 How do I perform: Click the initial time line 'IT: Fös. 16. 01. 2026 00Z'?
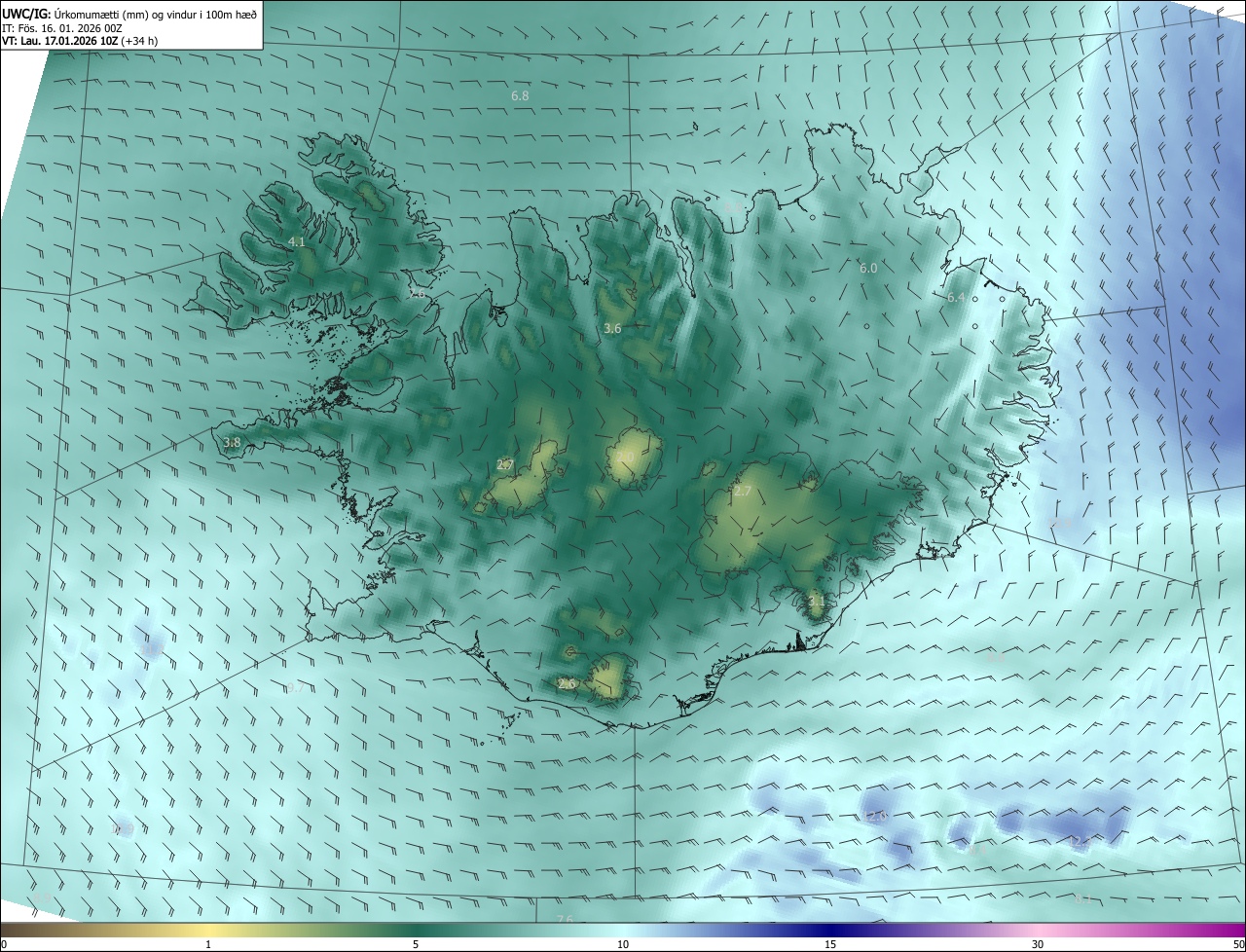point(62,28)
